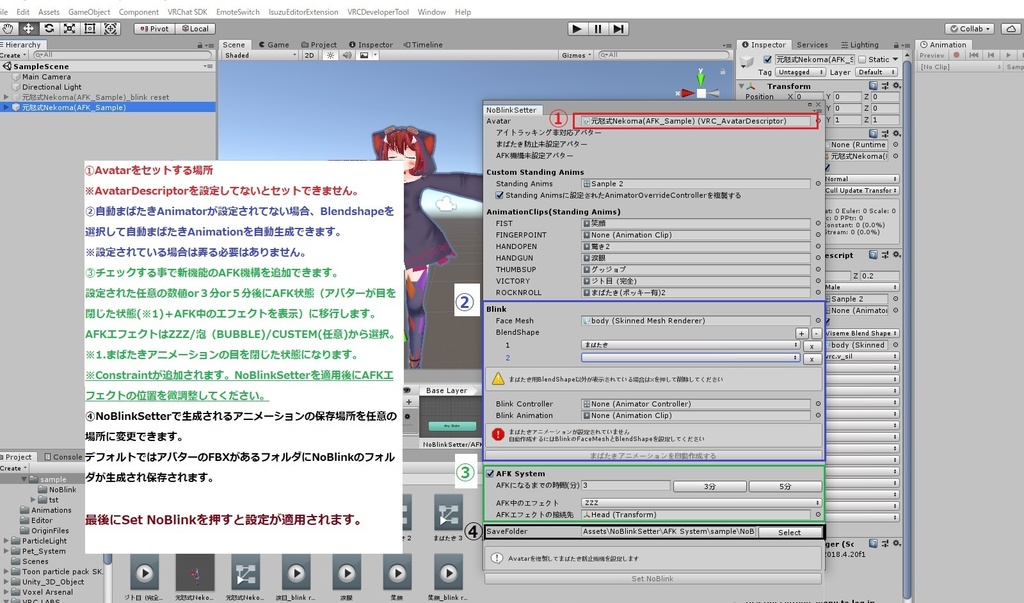The height and width of the screenshot is (603, 1024).
Task: Toggle scene audio speaker icon
Action: click(347, 56)
